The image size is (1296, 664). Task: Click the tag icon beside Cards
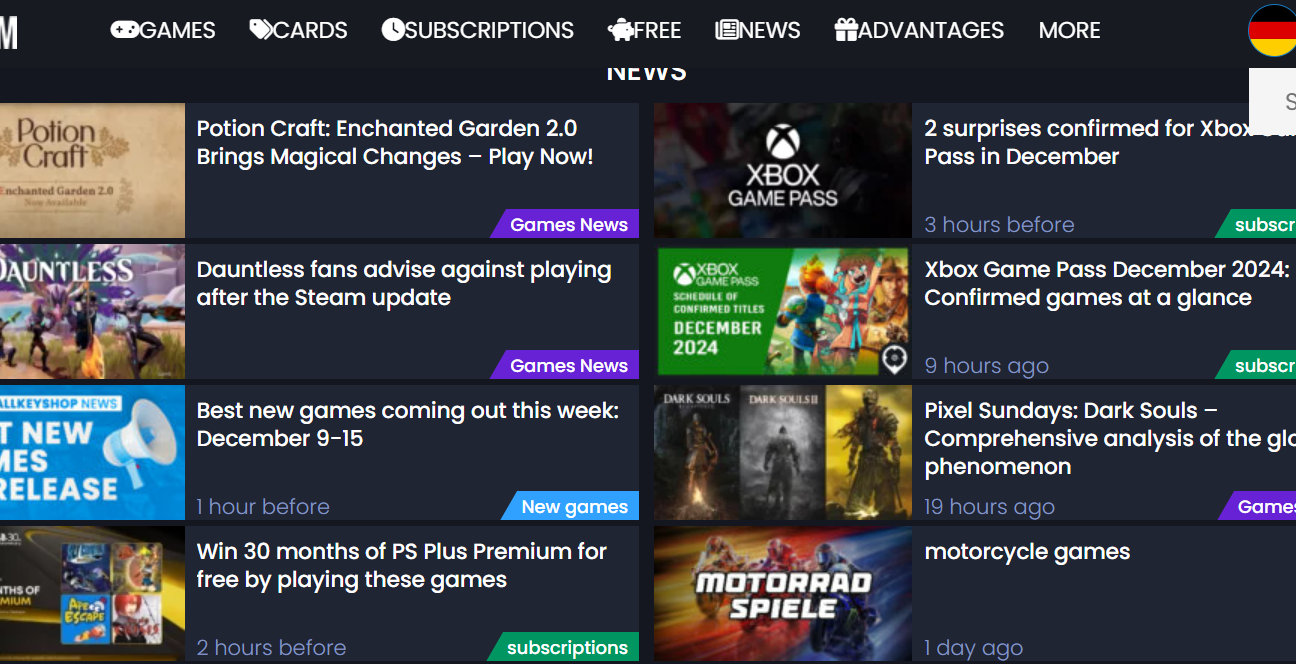(x=261, y=30)
